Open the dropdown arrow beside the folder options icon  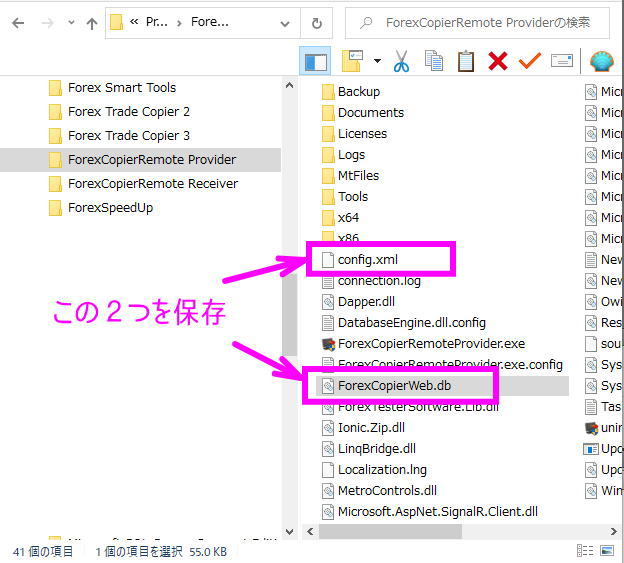pyautogui.click(x=377, y=62)
